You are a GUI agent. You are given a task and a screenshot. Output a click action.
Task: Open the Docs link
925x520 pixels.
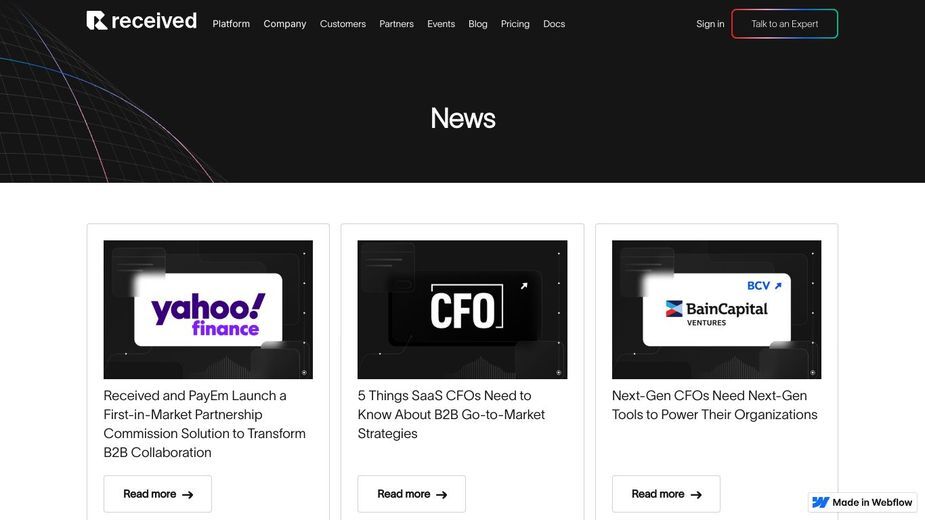click(554, 24)
